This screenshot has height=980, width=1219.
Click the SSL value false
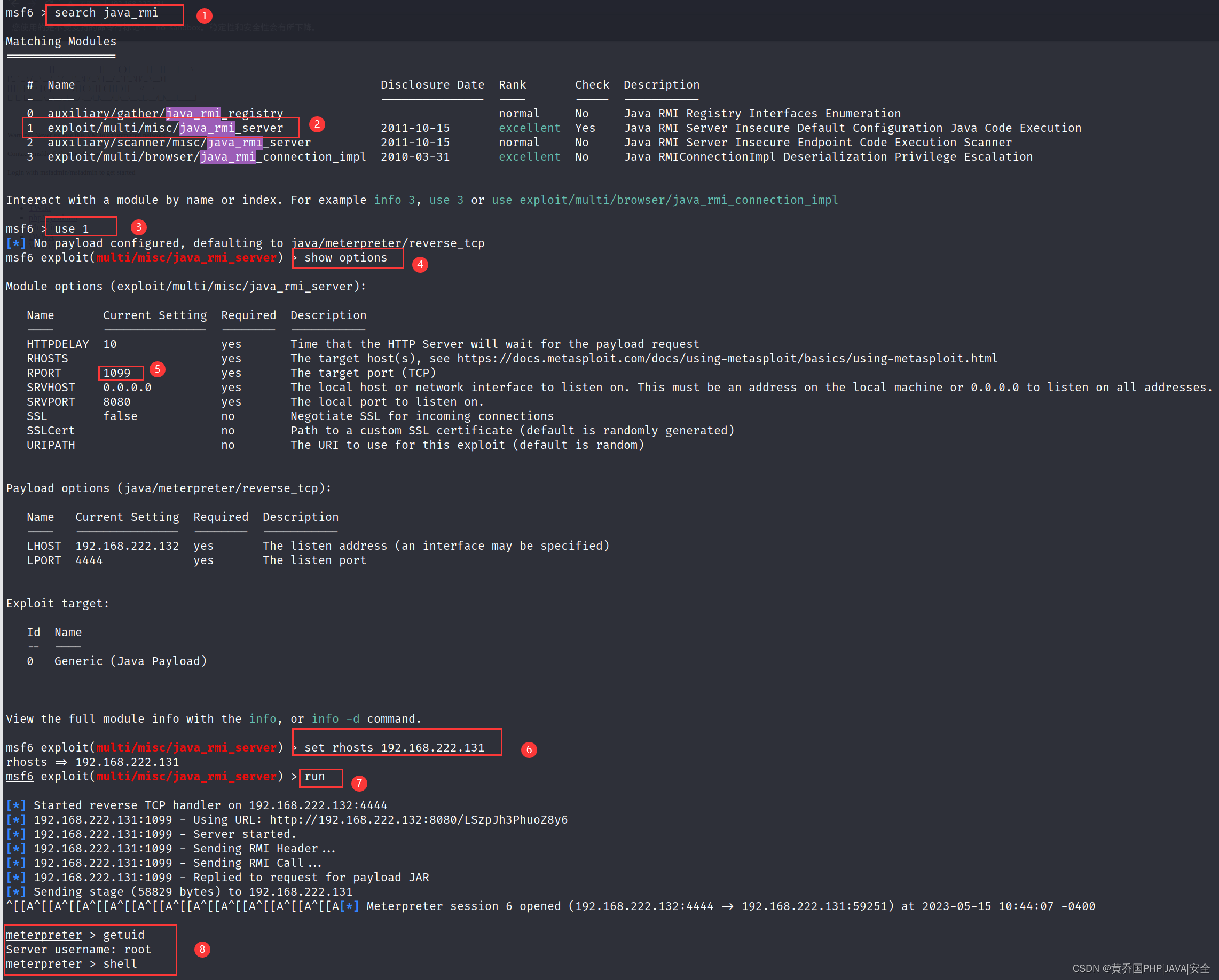pyautogui.click(x=121, y=416)
